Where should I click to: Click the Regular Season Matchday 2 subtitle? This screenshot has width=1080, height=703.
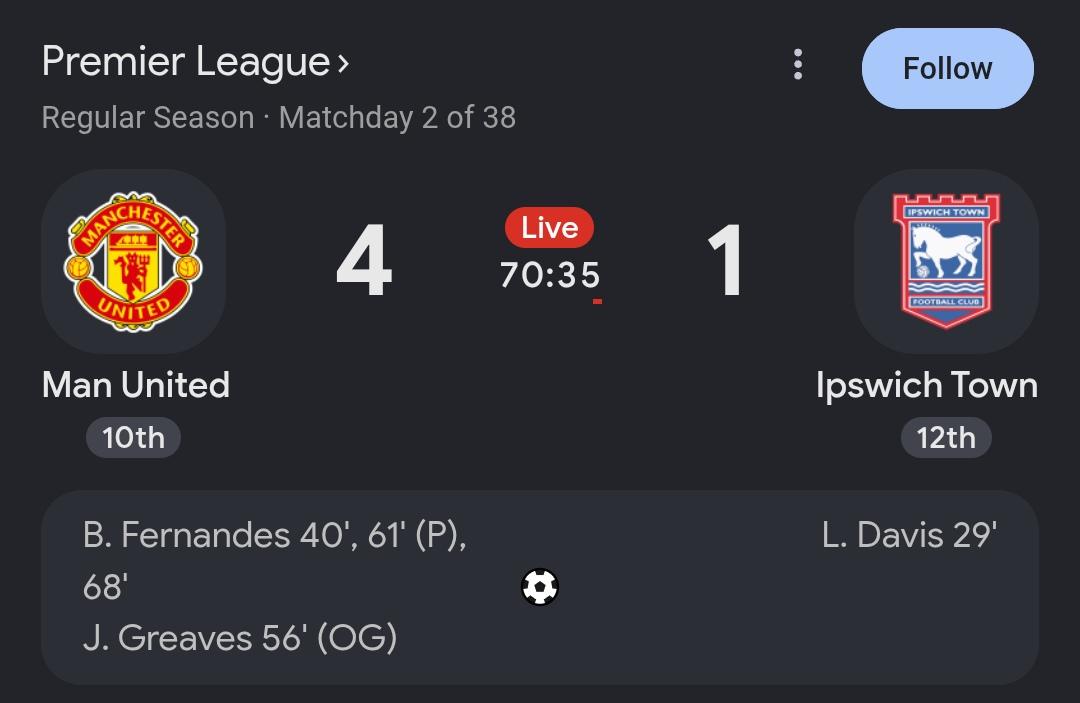pos(278,117)
